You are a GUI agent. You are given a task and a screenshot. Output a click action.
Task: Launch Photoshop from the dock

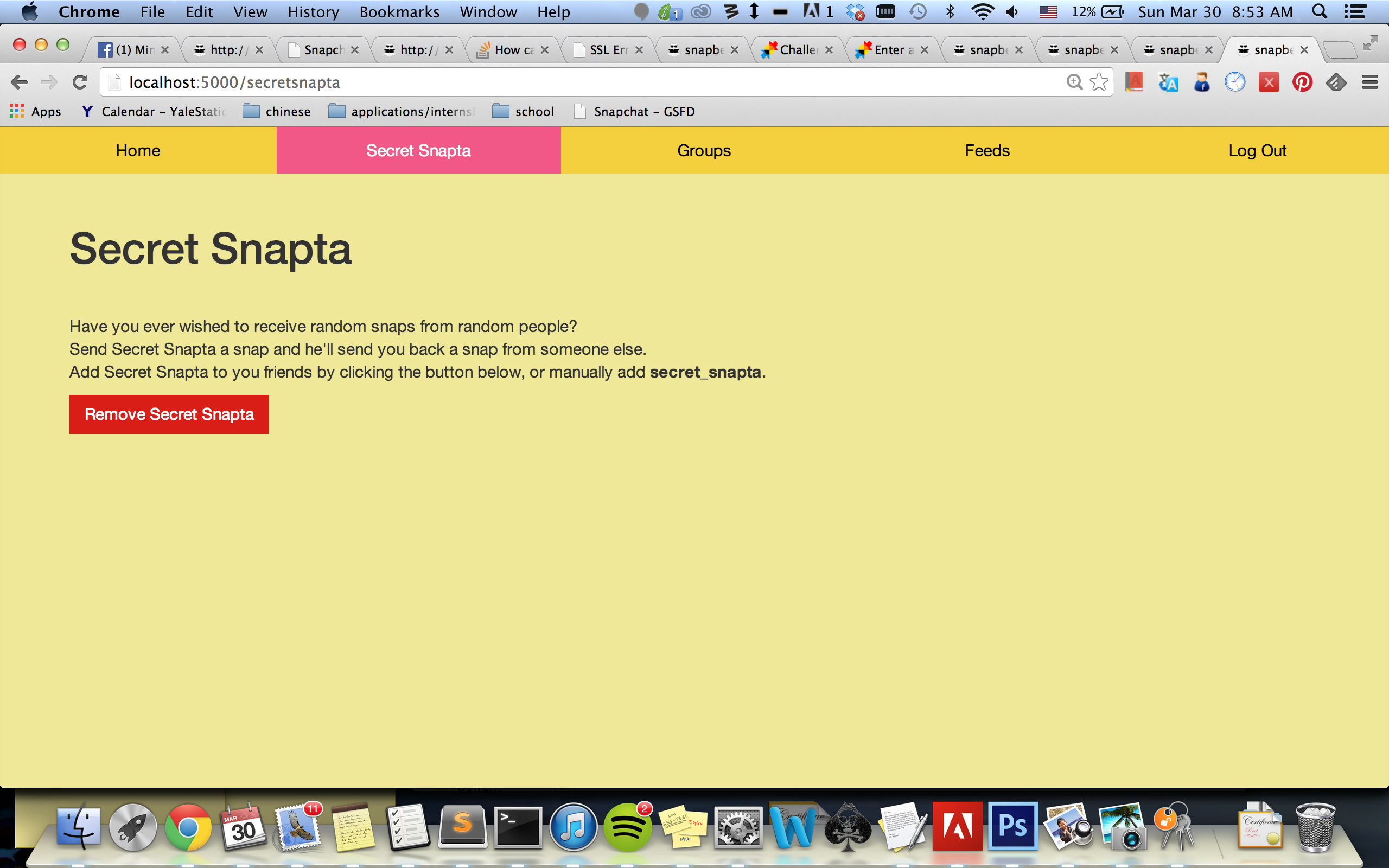tap(1012, 827)
